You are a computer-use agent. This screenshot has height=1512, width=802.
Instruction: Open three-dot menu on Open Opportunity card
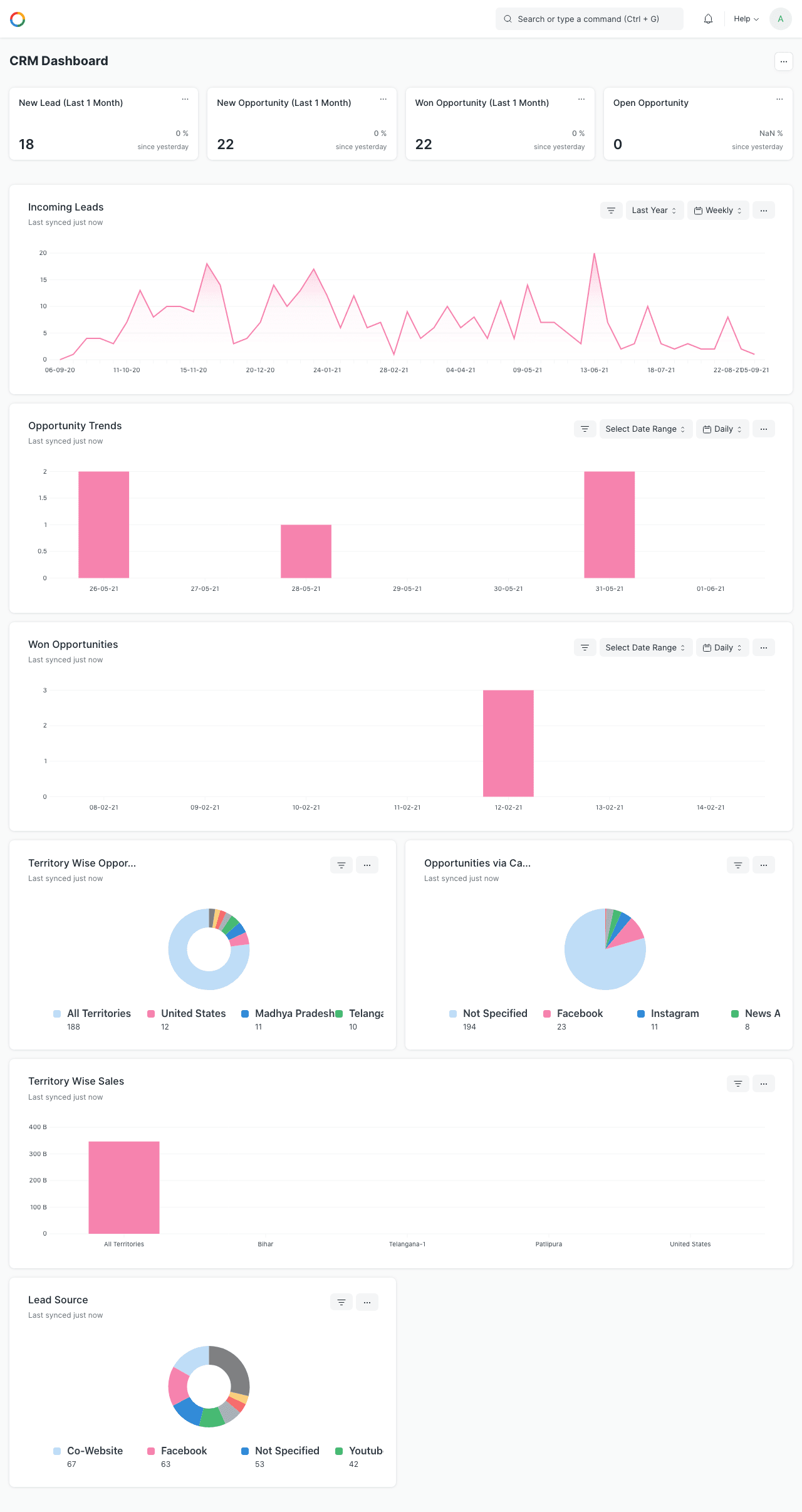[779, 99]
